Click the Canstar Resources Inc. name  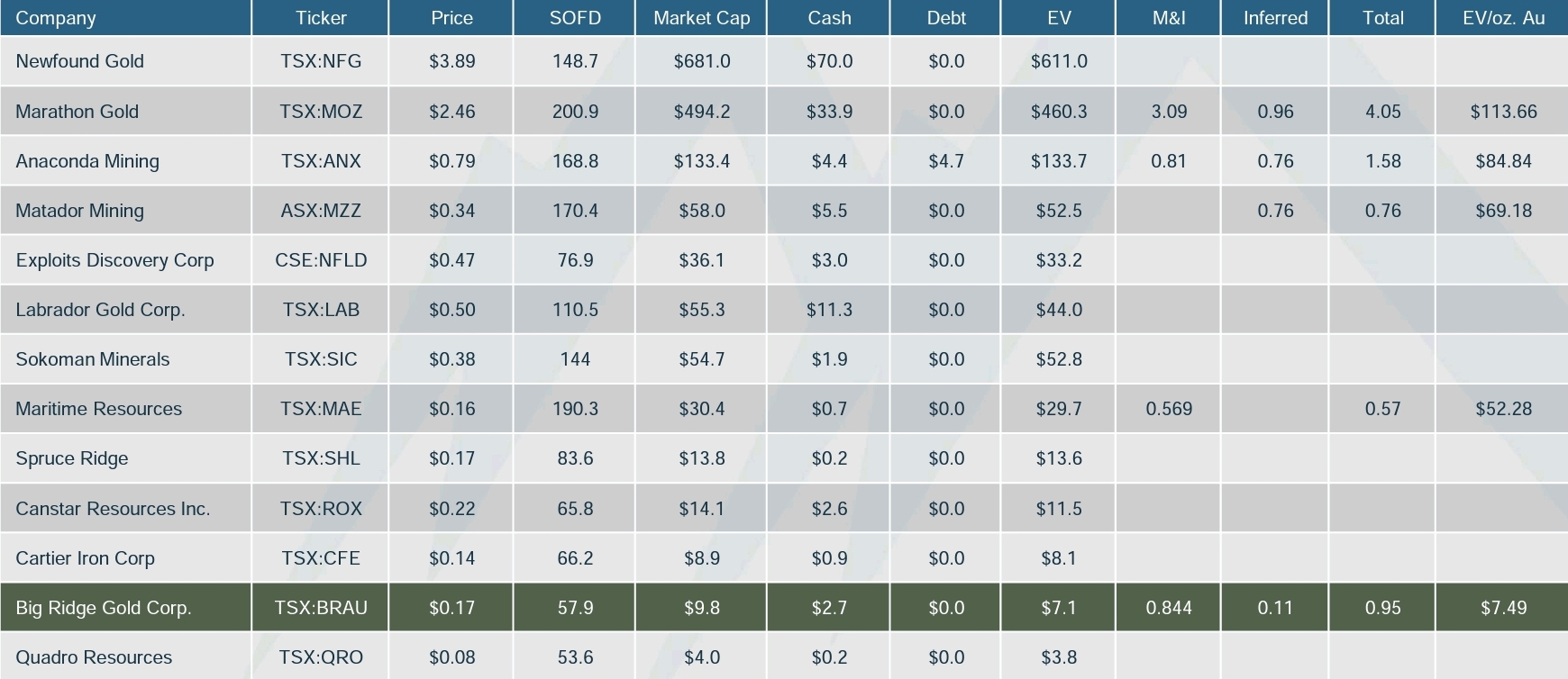[113, 509]
